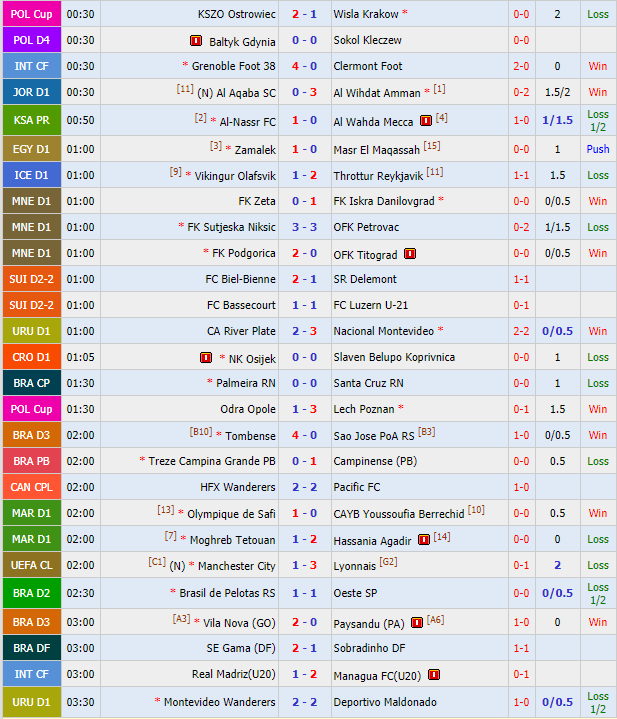This screenshot has width=617, height=719.
Task: Open the Al-Nassr FC team link
Action: point(248,122)
